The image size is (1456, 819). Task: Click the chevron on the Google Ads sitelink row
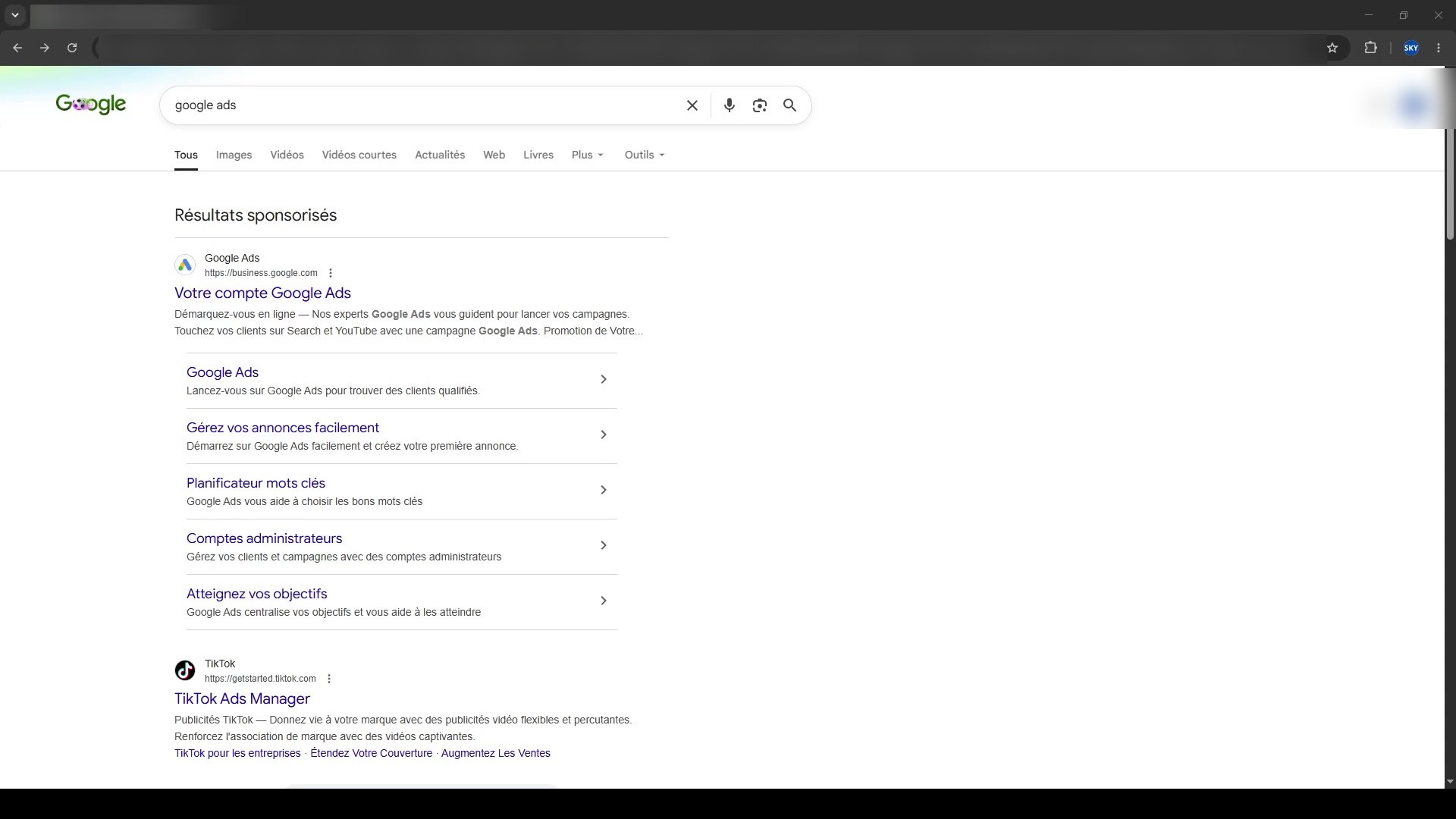(x=604, y=379)
